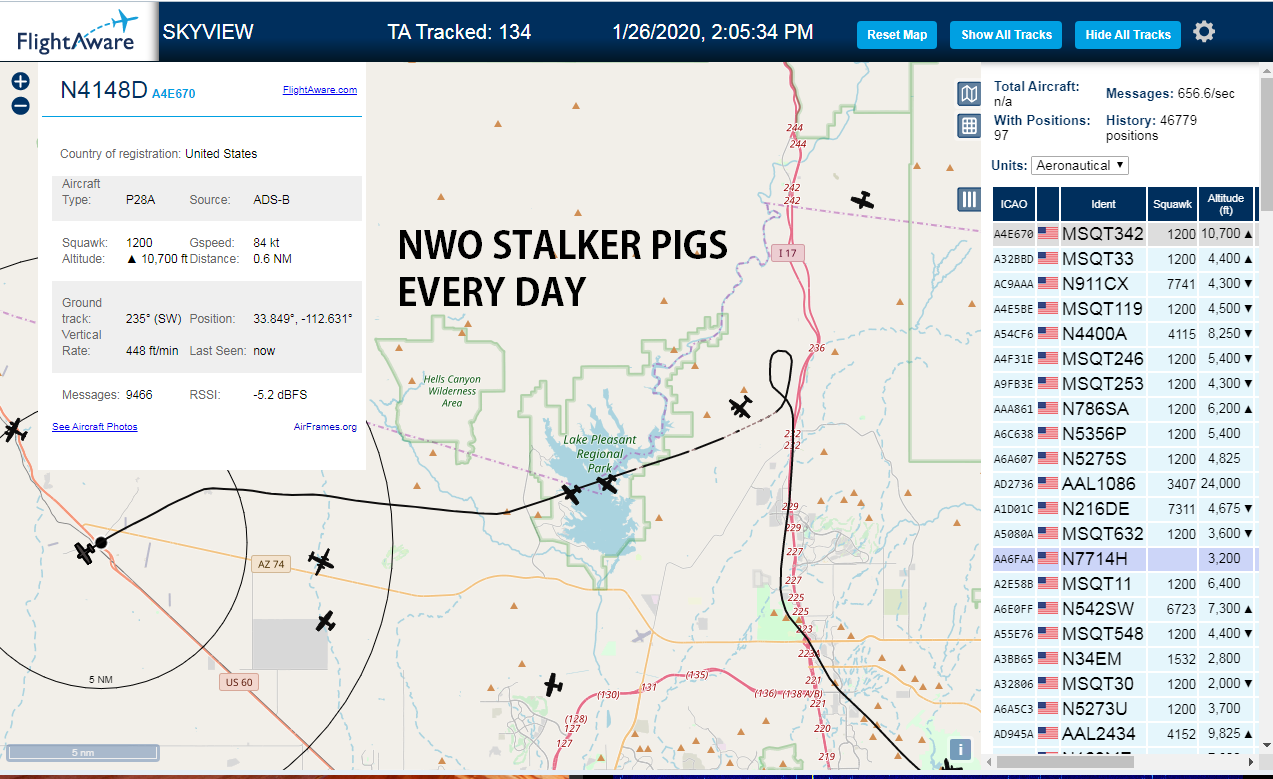Select the N34EM aircraft row
The width and height of the screenshot is (1273, 779).
tap(1125, 659)
